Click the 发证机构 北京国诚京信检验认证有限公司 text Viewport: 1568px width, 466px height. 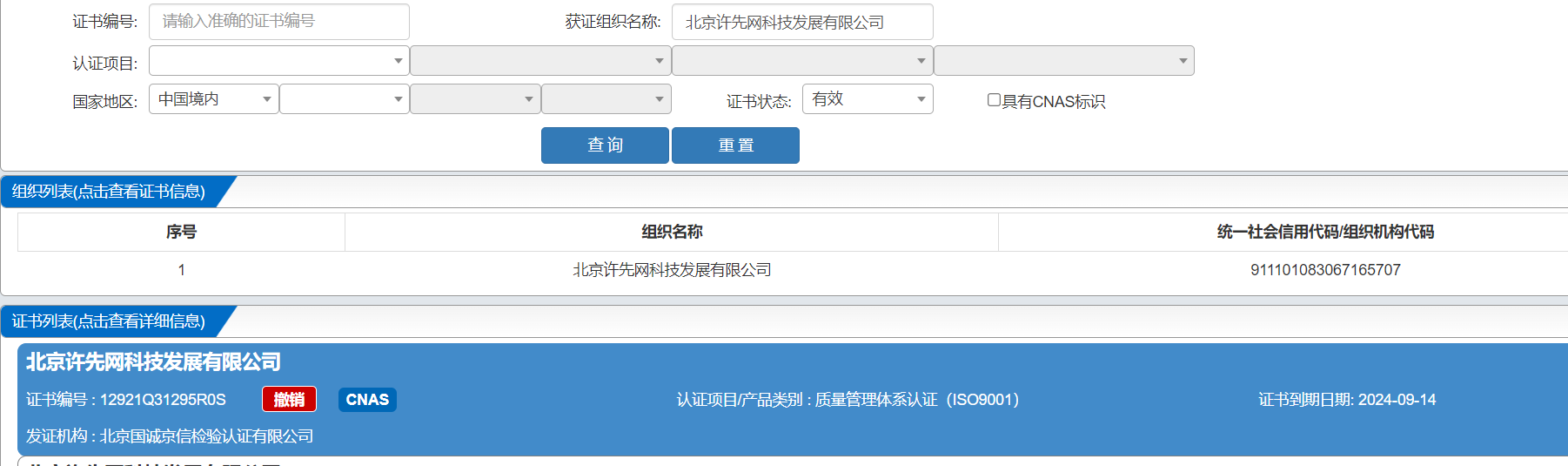tap(170, 436)
